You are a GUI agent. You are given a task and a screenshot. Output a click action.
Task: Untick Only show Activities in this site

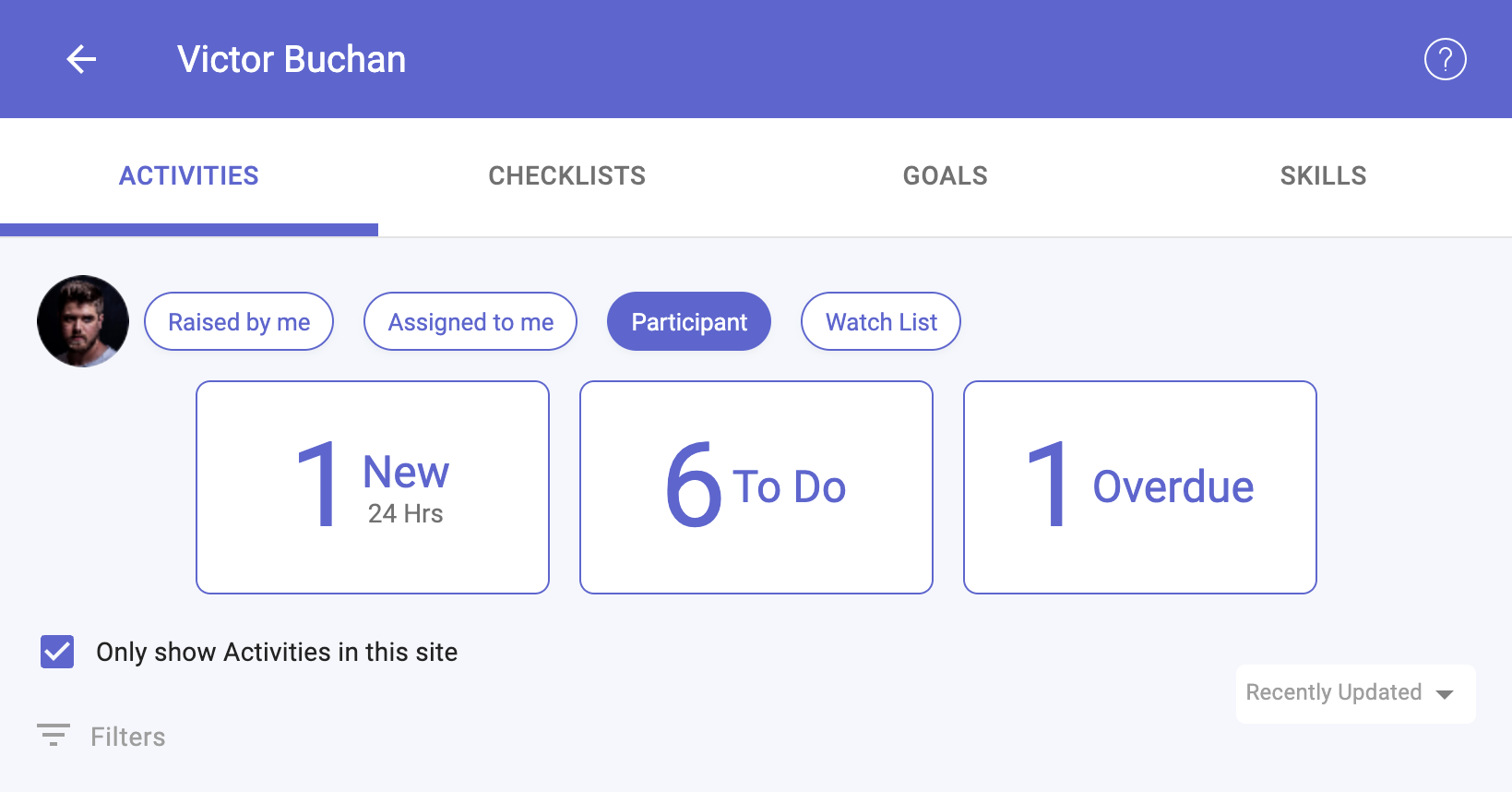57,652
